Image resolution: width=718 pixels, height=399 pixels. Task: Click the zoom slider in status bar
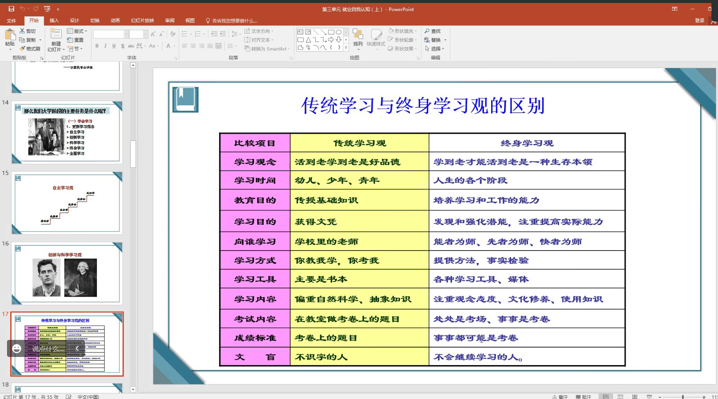click(682, 397)
